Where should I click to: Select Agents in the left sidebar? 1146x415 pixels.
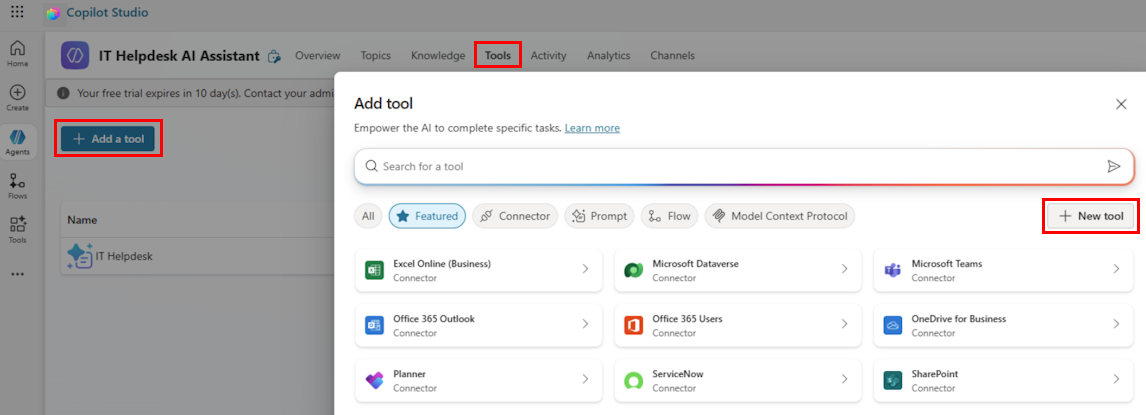pyautogui.click(x=18, y=142)
